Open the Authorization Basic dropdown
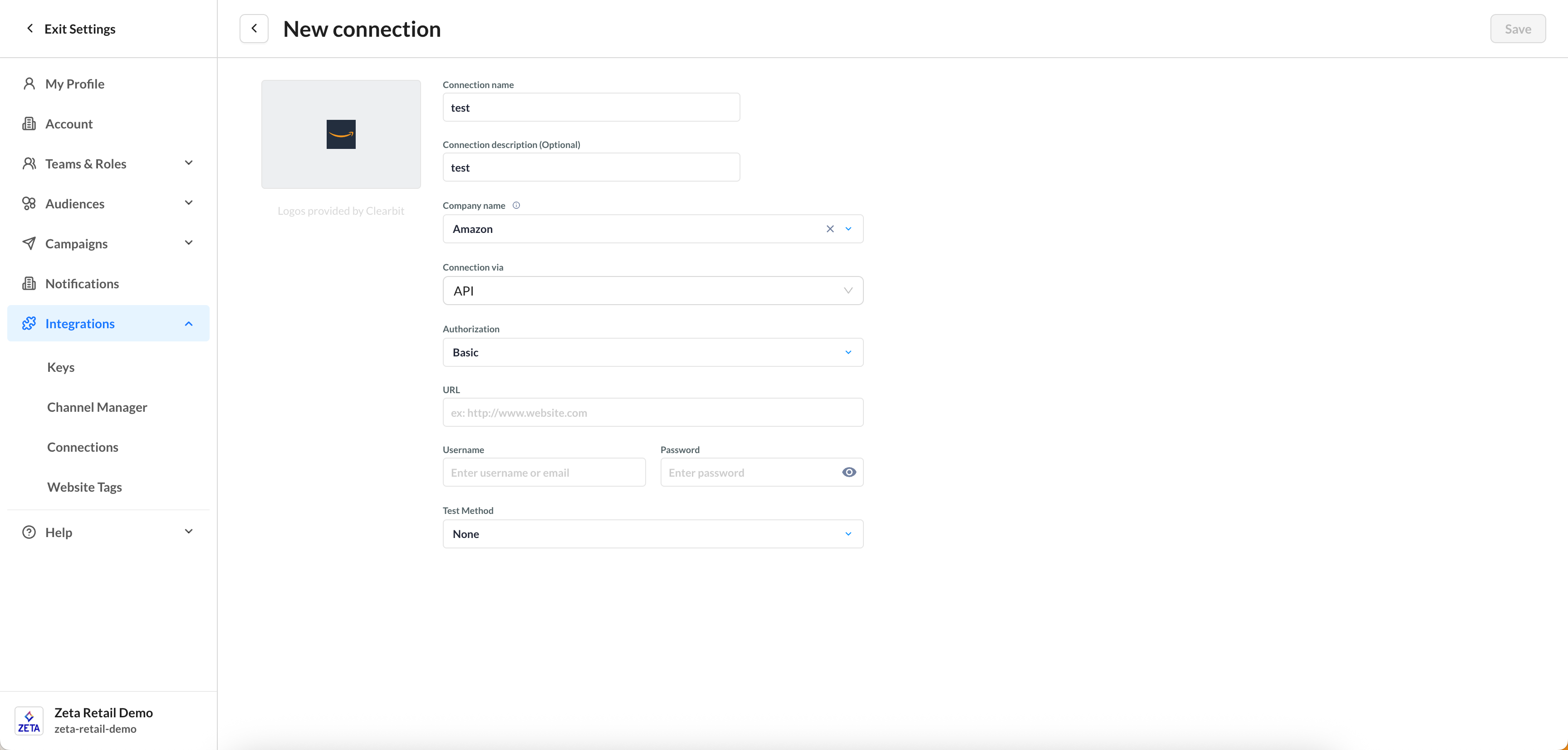 [x=652, y=352]
